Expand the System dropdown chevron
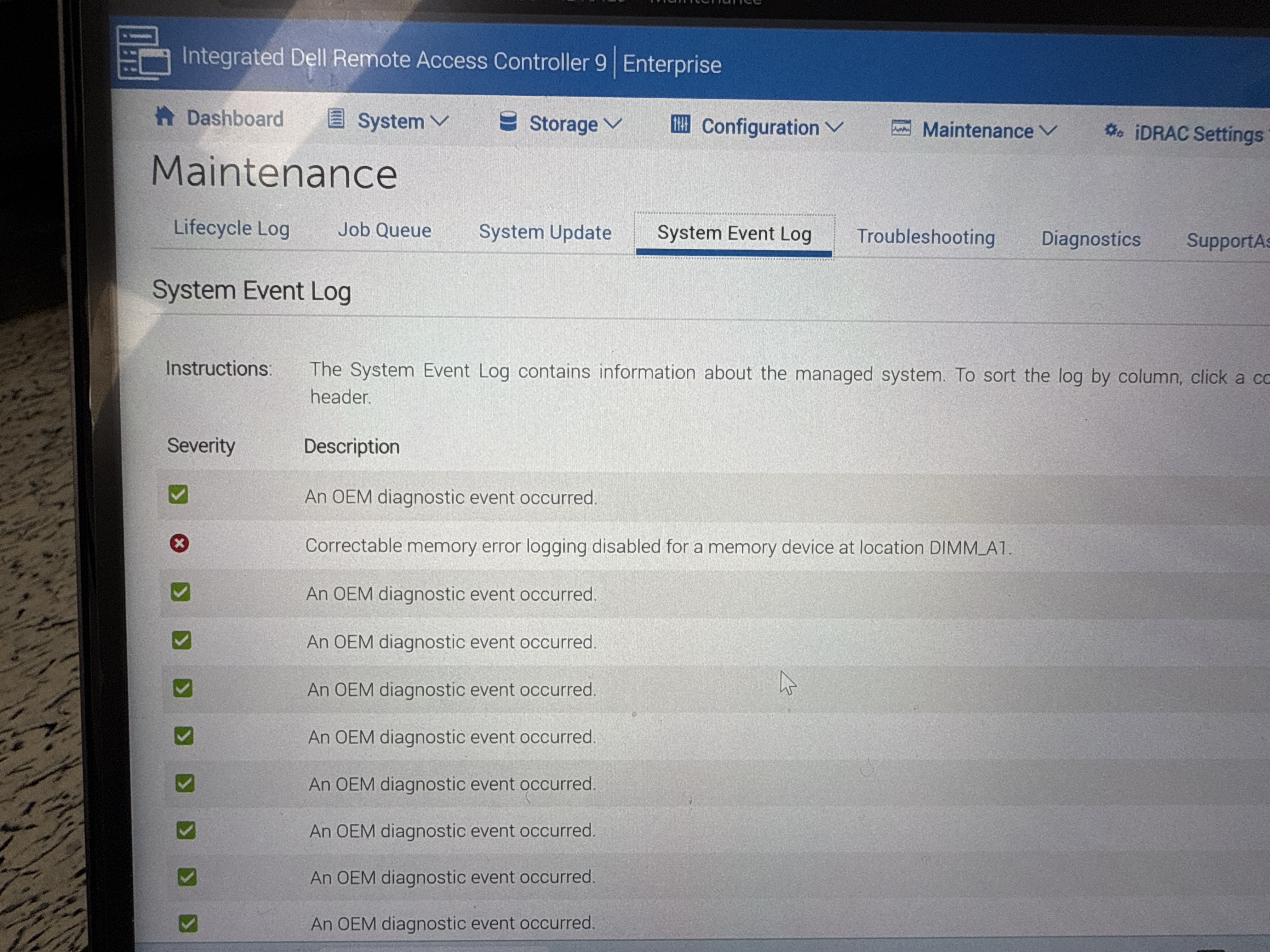The image size is (1270, 952). pos(440,122)
